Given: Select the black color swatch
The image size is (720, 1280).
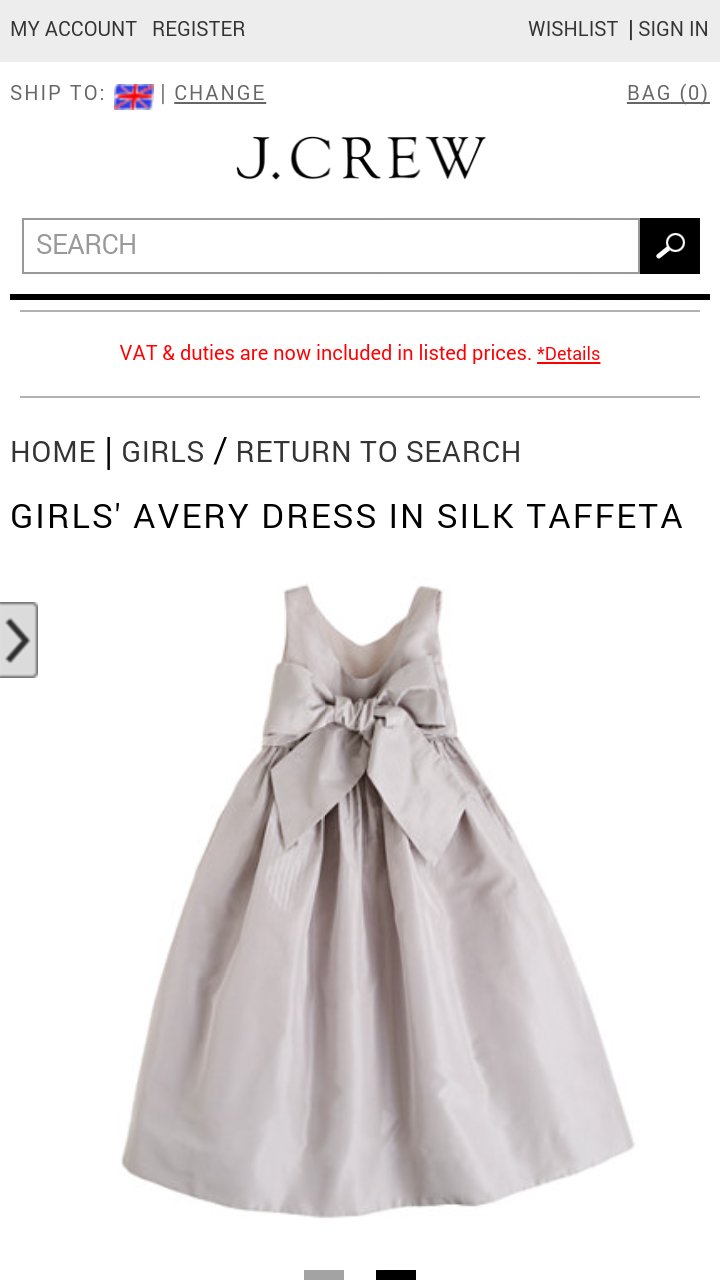Looking at the screenshot, I should coord(396,1275).
